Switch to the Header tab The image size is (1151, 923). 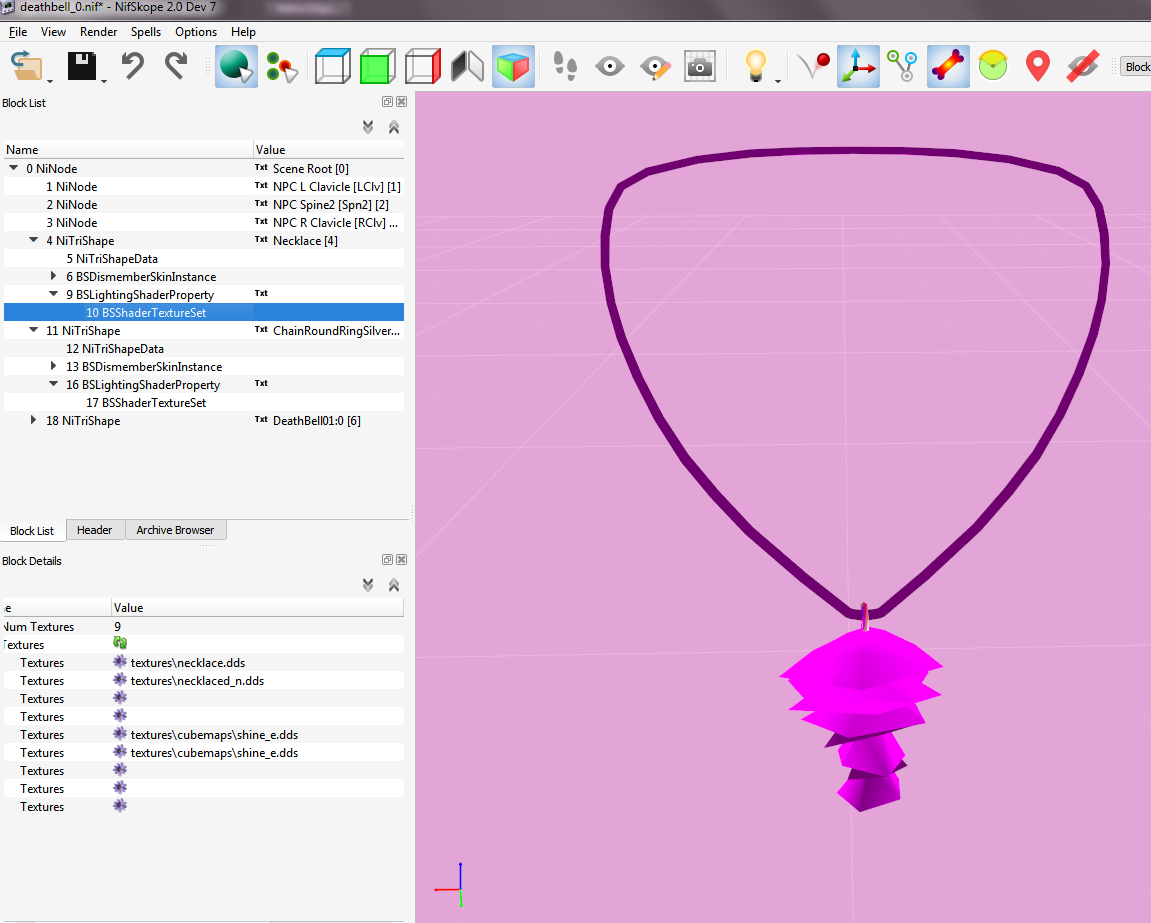point(95,529)
